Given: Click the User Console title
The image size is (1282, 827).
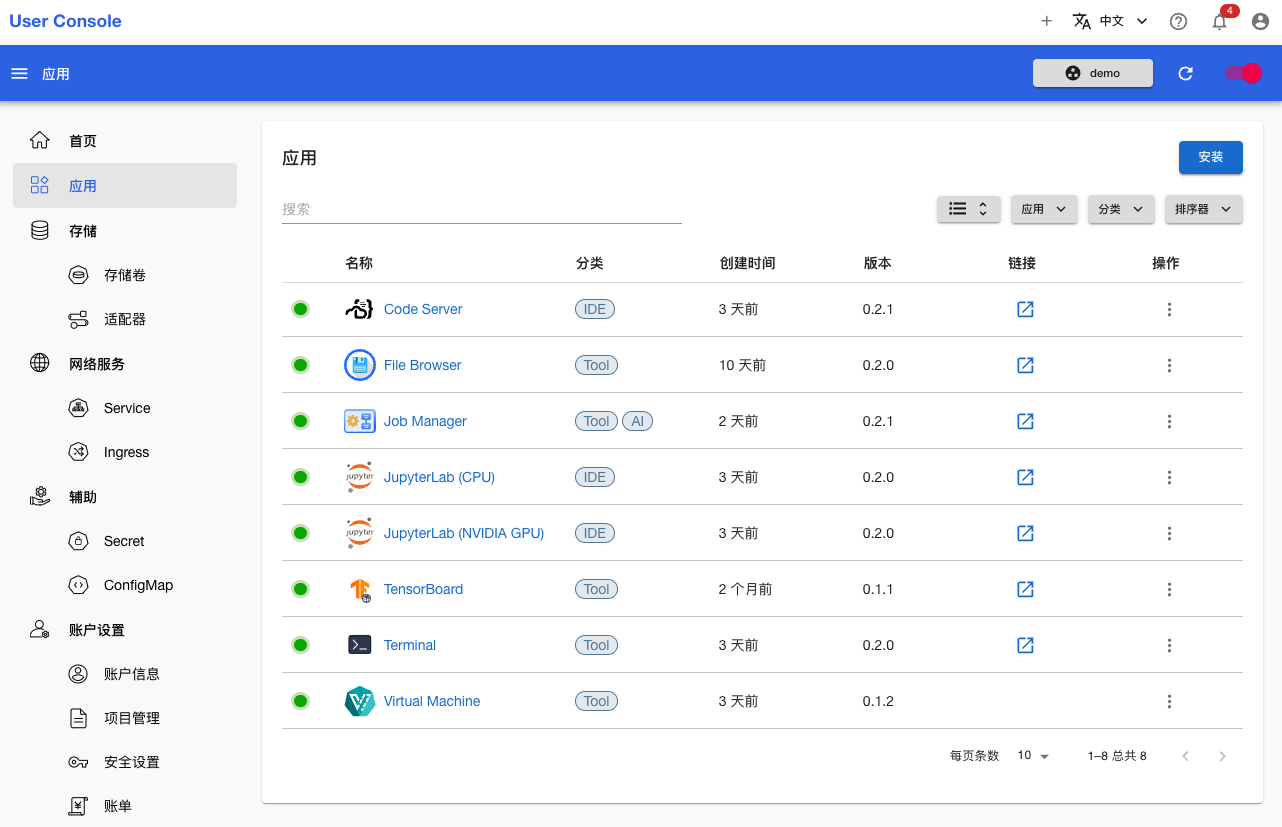Looking at the screenshot, I should [66, 21].
